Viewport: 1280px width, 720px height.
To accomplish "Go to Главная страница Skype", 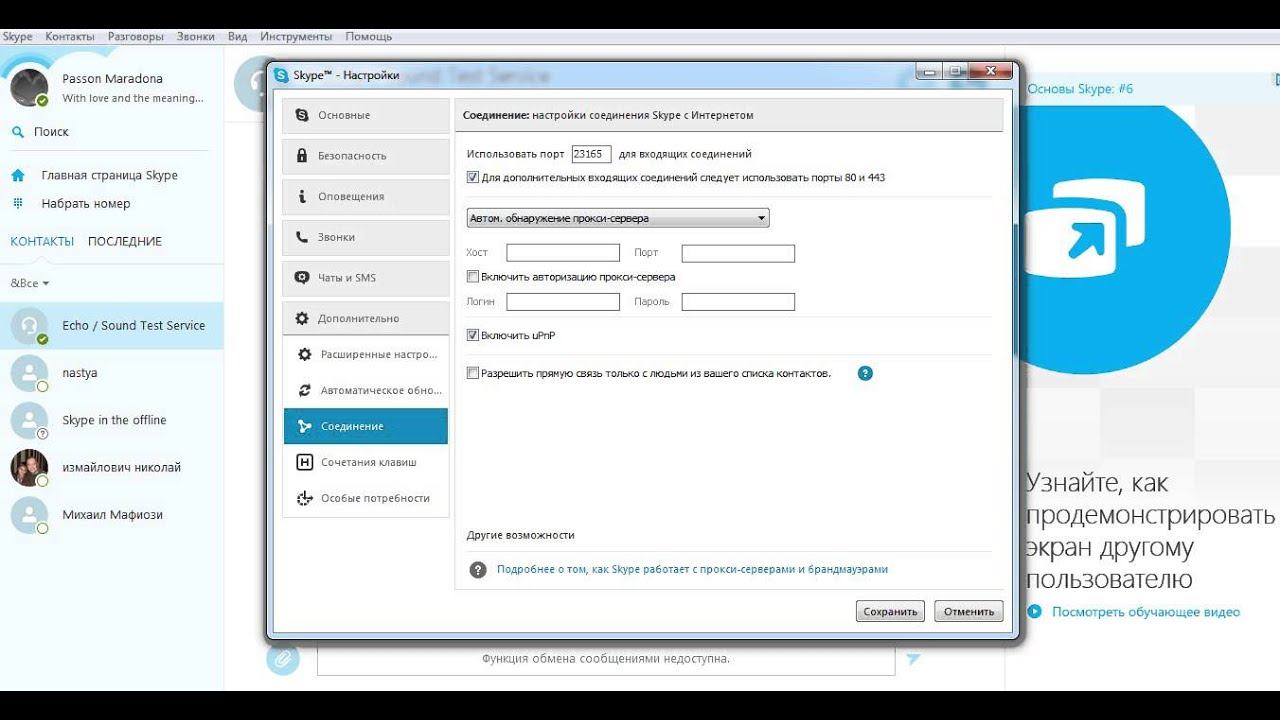I will click(x=109, y=175).
